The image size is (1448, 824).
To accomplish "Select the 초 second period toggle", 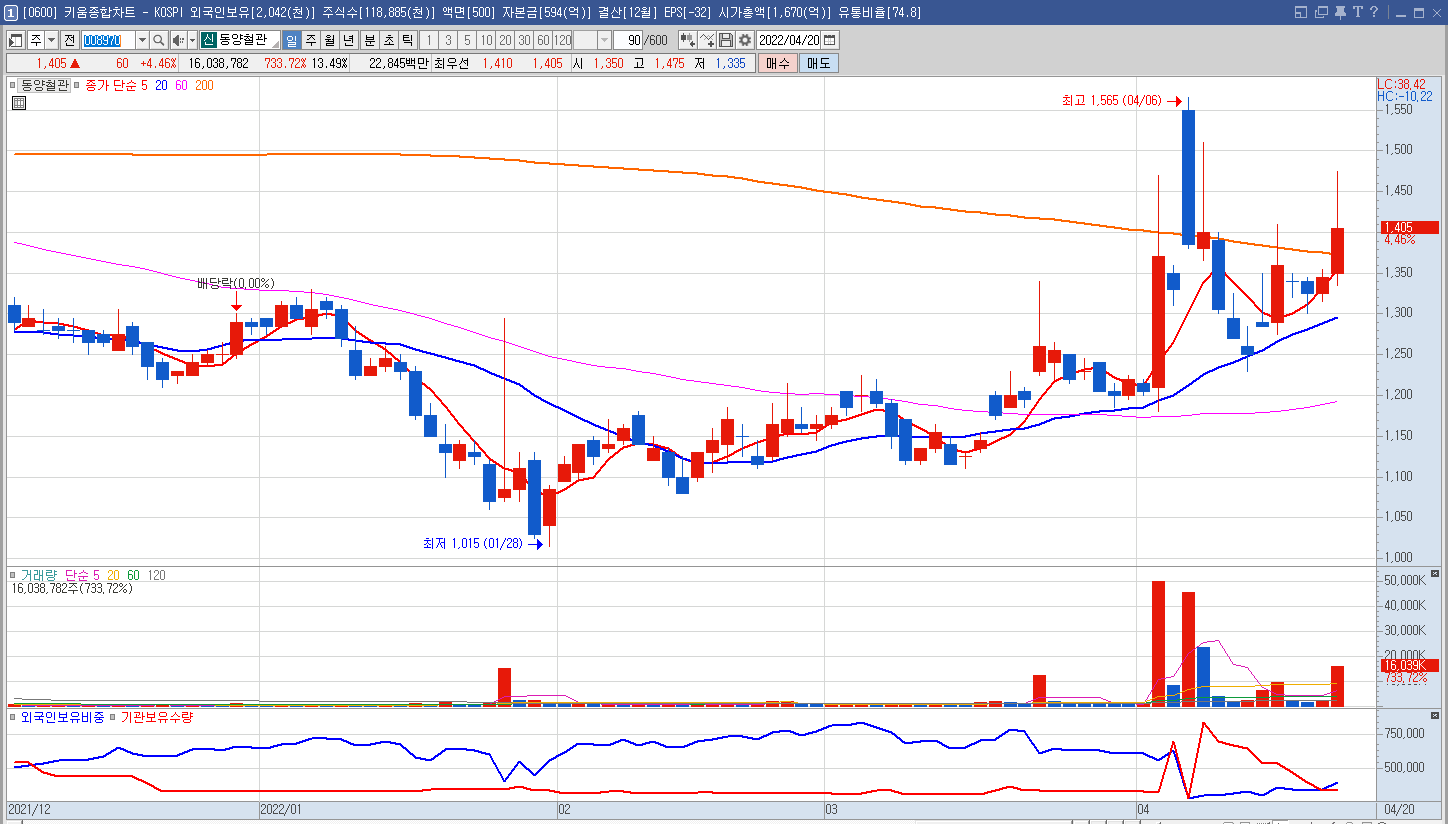I will tap(388, 40).
